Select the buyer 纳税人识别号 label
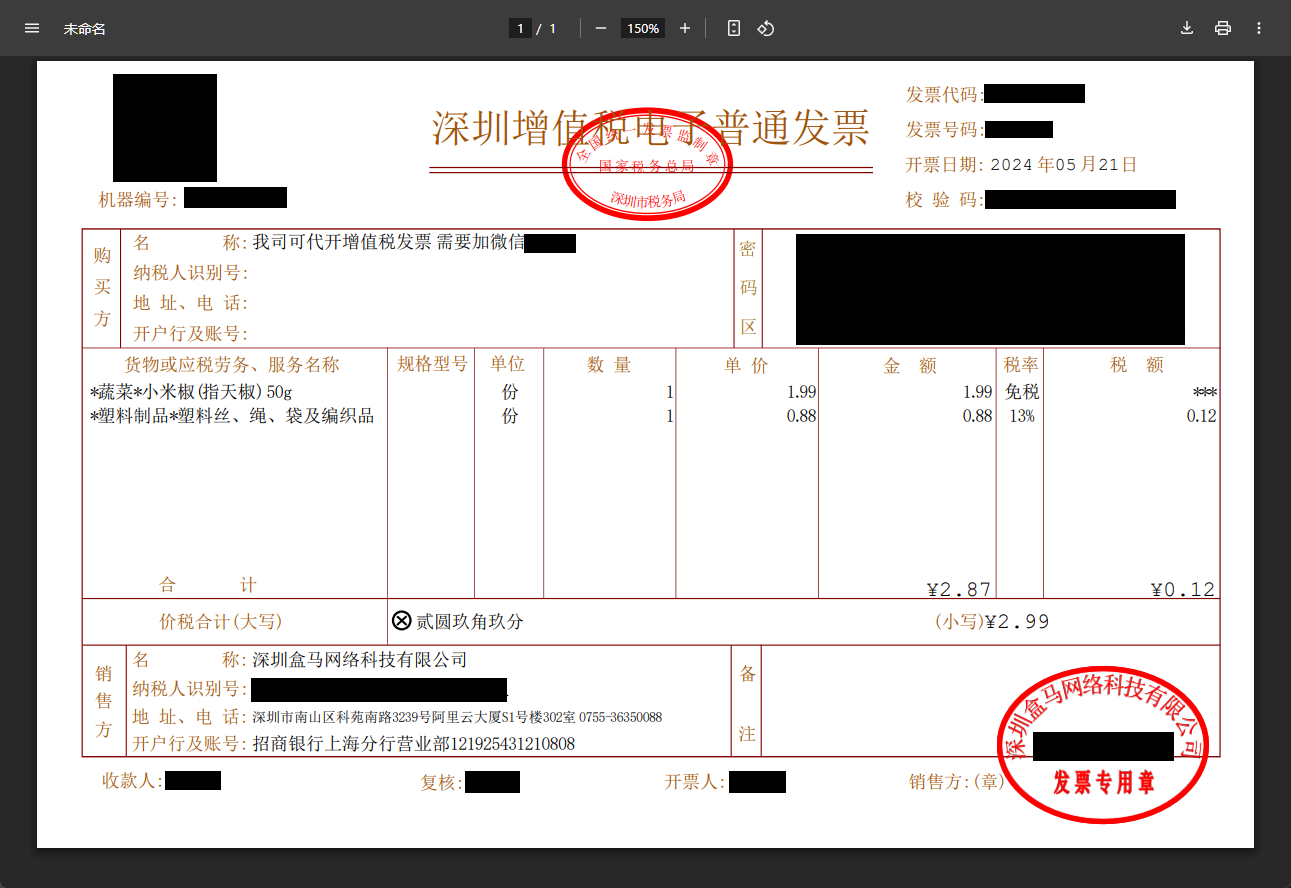Image resolution: width=1291 pixels, height=888 pixels. (x=191, y=273)
